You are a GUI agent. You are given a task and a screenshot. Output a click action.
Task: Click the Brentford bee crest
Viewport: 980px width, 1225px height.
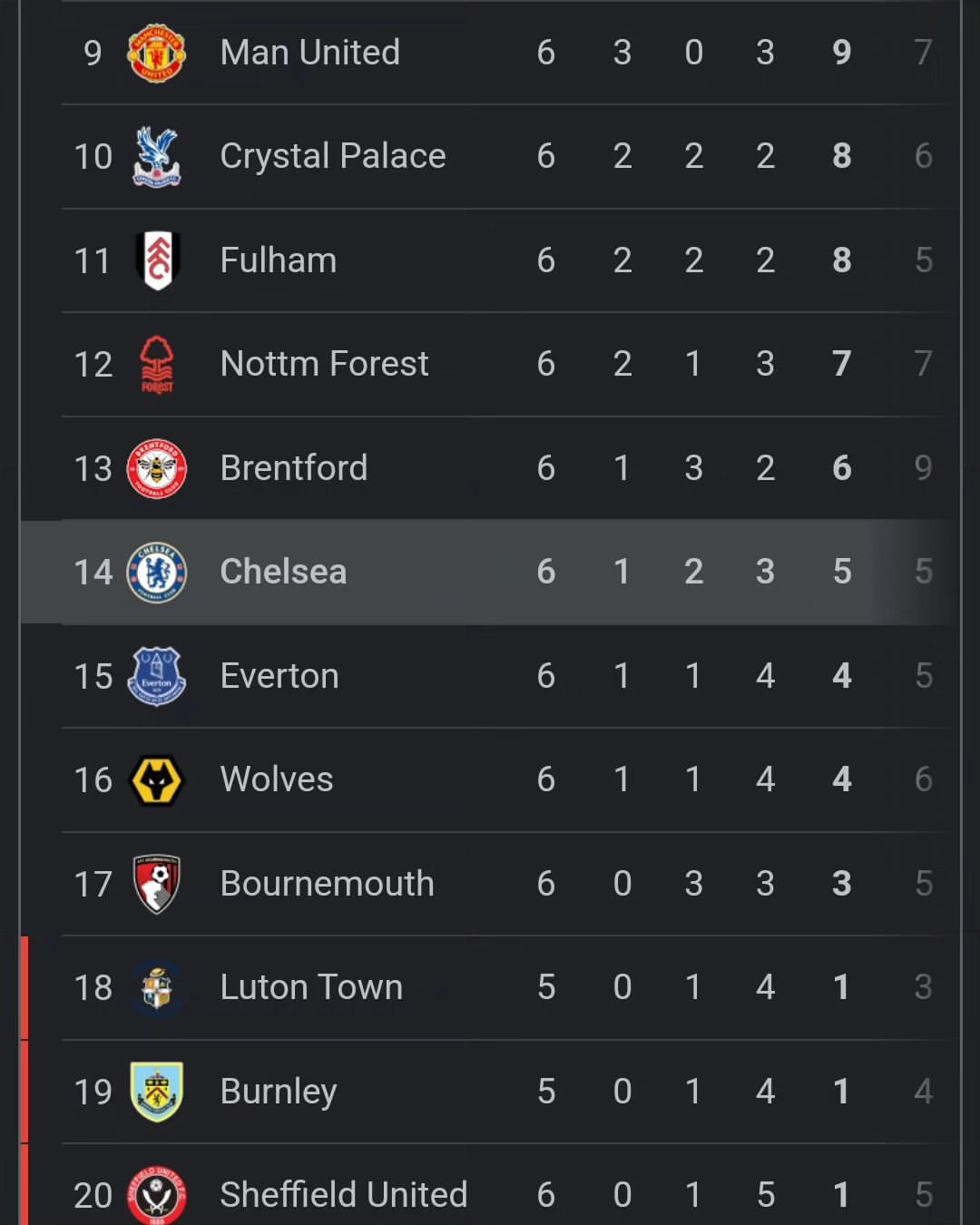pyautogui.click(x=157, y=468)
